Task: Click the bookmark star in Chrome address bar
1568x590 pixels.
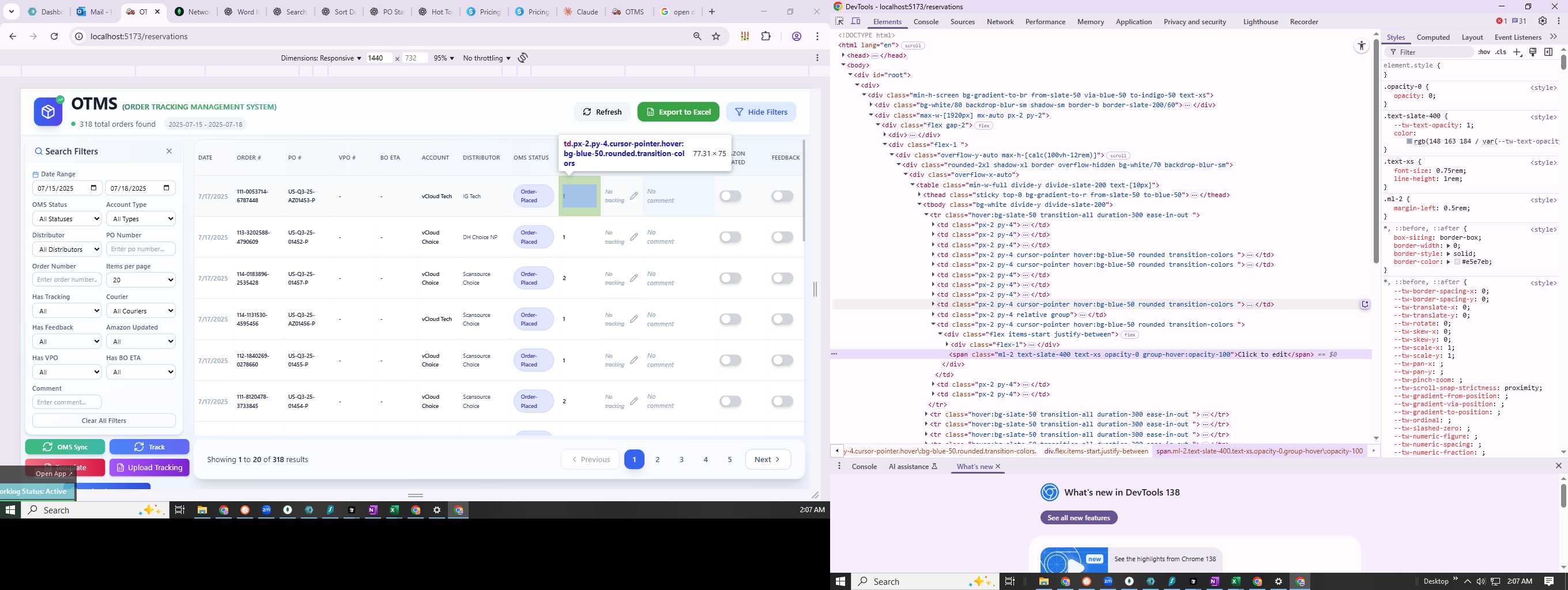Action: coord(717,36)
